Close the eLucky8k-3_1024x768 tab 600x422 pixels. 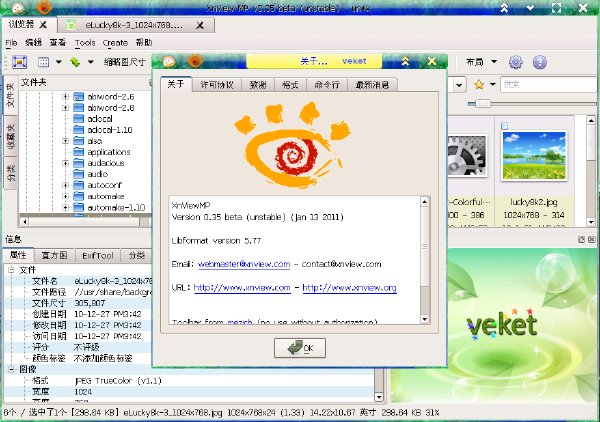pos(199,25)
